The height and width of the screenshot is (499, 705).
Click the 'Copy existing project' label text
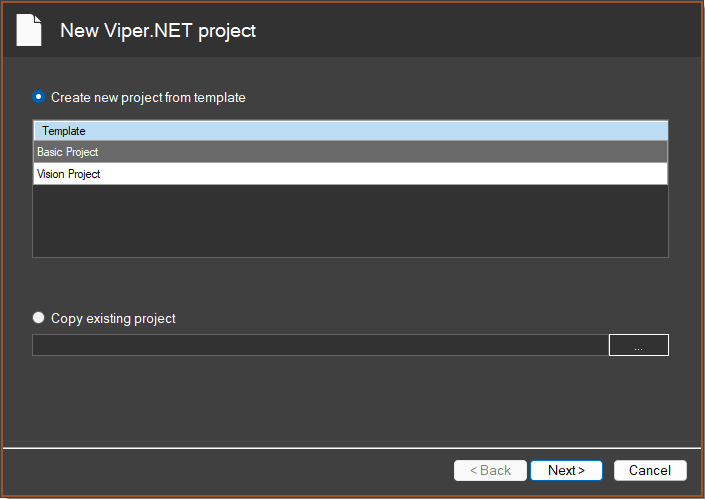coord(113,319)
